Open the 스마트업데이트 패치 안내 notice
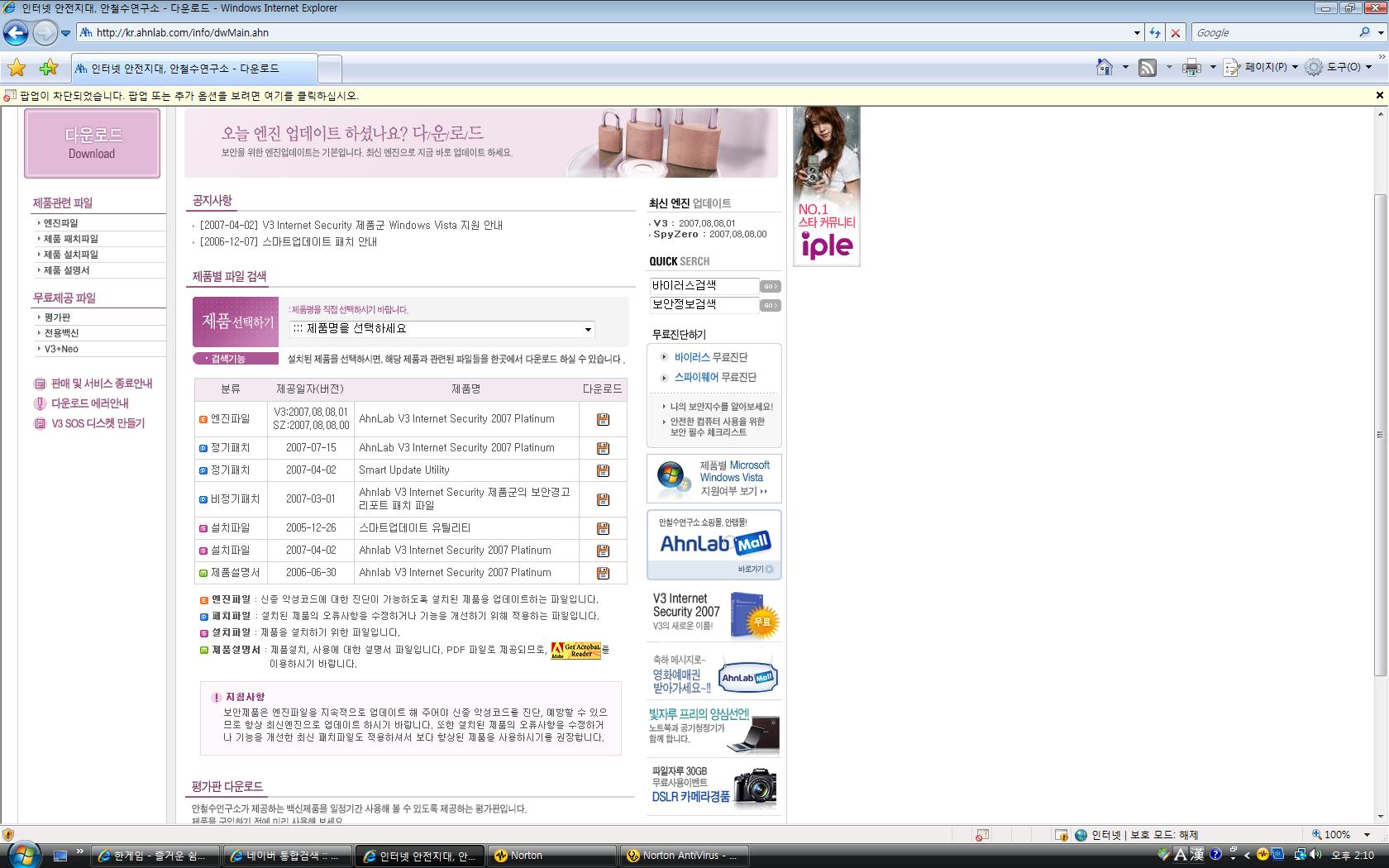The height and width of the screenshot is (868, 1389). (288, 242)
